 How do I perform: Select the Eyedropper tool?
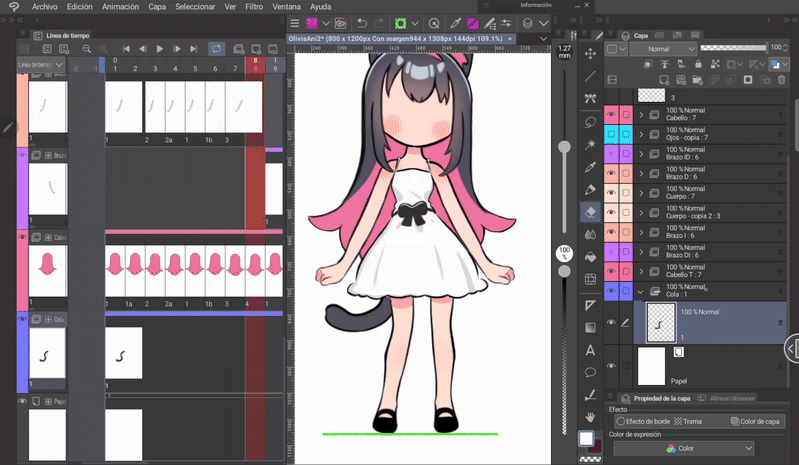point(590,166)
